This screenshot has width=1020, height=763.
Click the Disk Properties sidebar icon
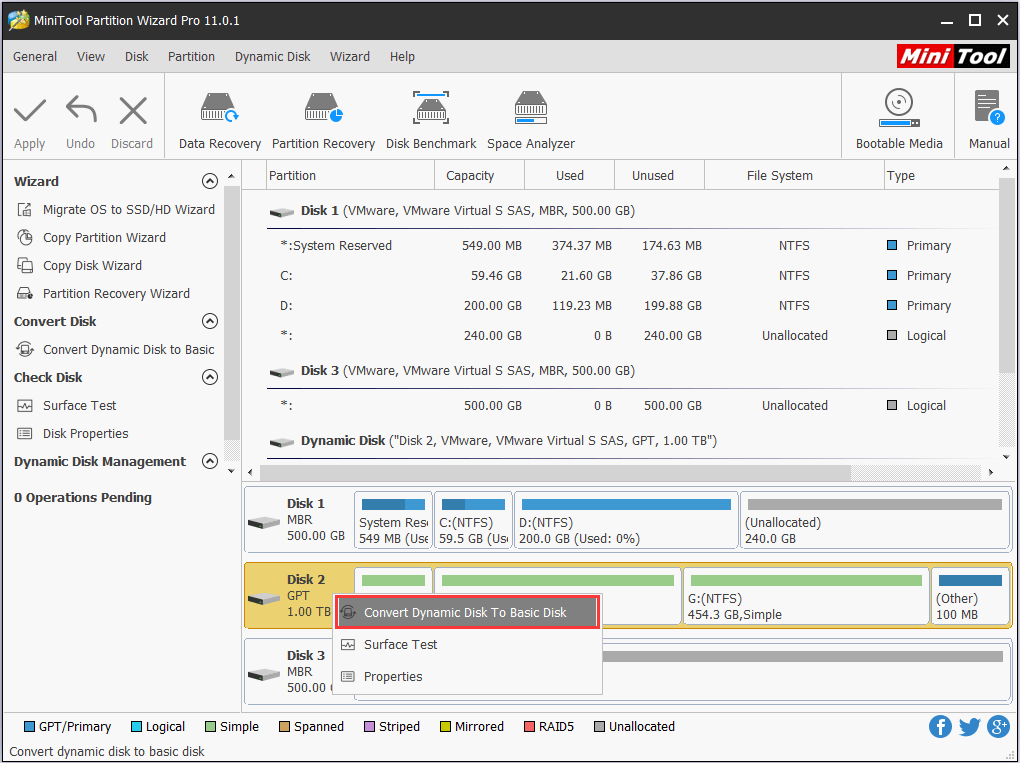25,433
